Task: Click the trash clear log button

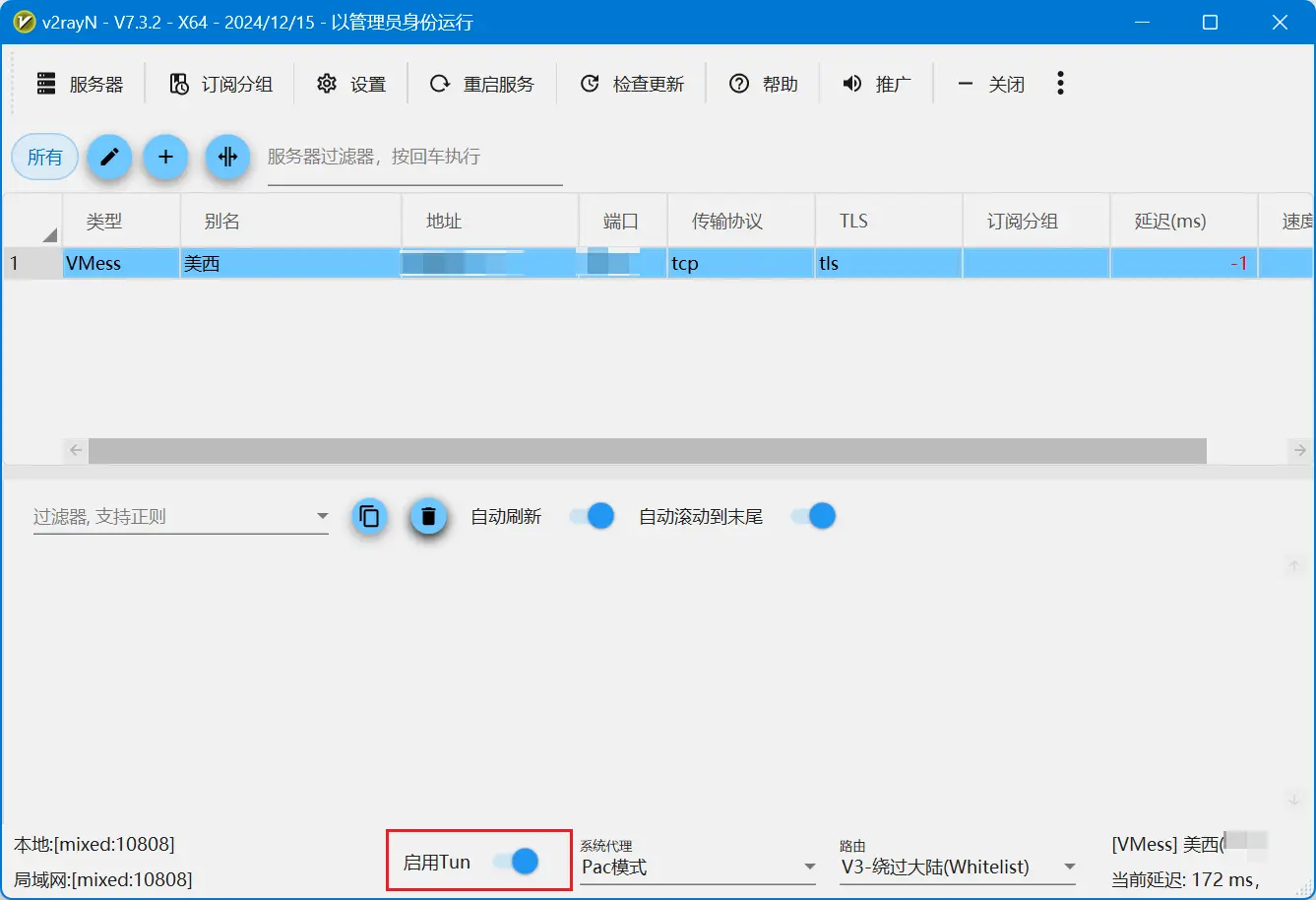Action: click(x=428, y=516)
